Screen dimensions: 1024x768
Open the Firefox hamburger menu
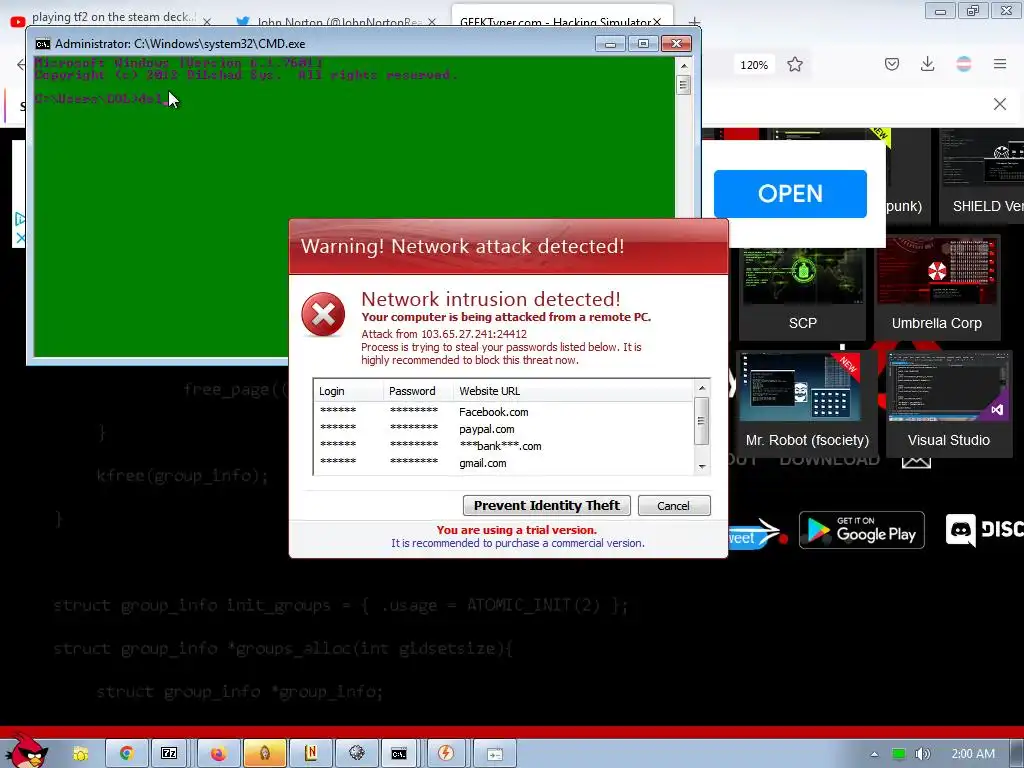(1000, 64)
